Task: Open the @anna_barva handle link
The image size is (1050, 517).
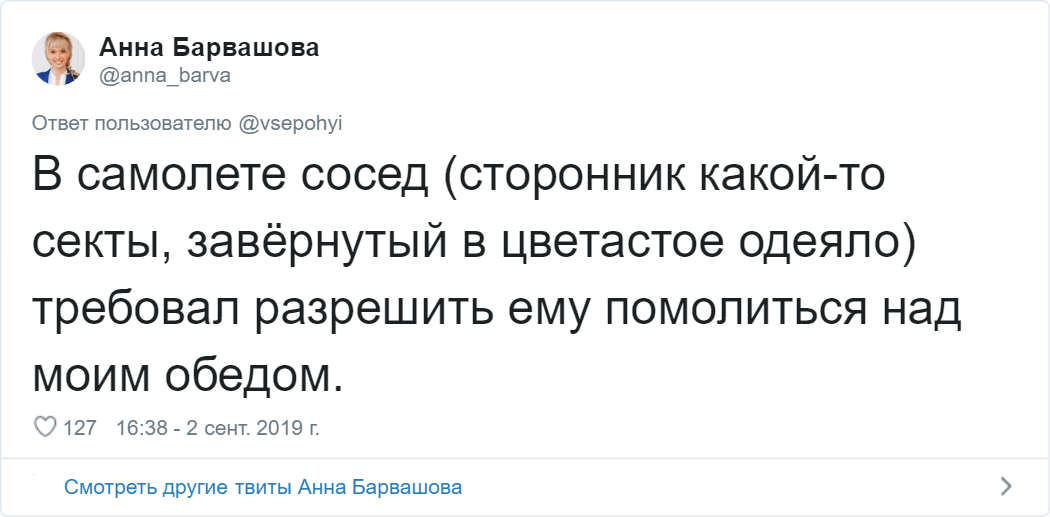Action: pos(165,76)
